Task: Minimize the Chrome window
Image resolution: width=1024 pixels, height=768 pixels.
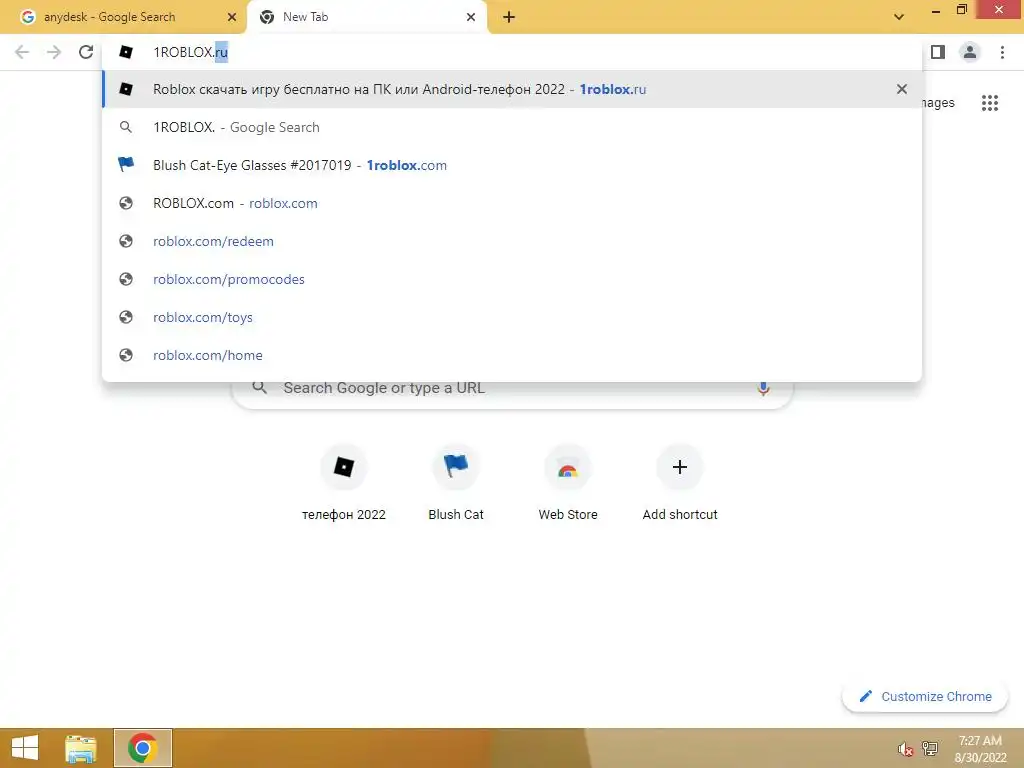Action: (x=936, y=10)
